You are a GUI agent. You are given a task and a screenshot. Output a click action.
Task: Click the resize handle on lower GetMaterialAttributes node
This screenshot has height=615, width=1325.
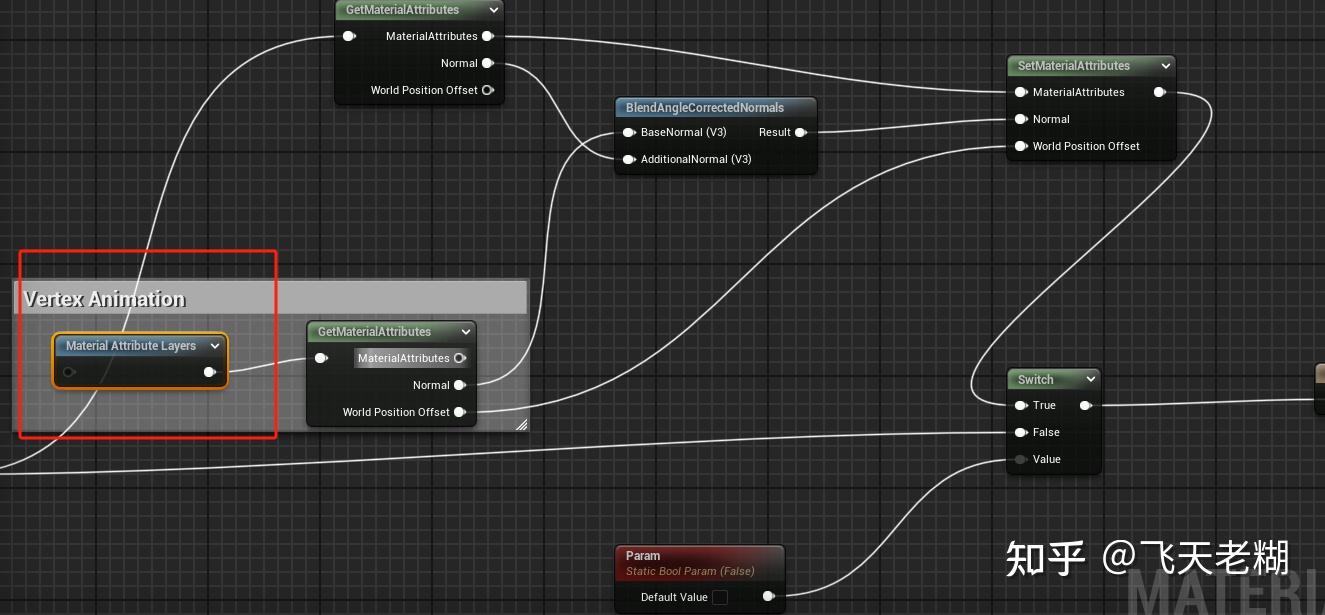click(x=521, y=424)
